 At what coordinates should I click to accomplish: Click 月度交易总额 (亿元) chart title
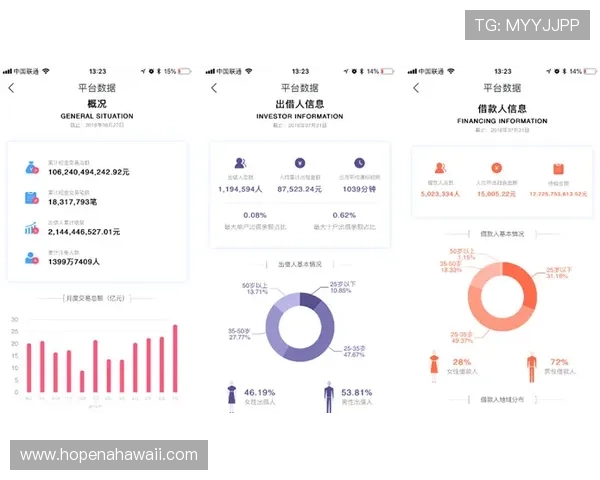point(95,298)
